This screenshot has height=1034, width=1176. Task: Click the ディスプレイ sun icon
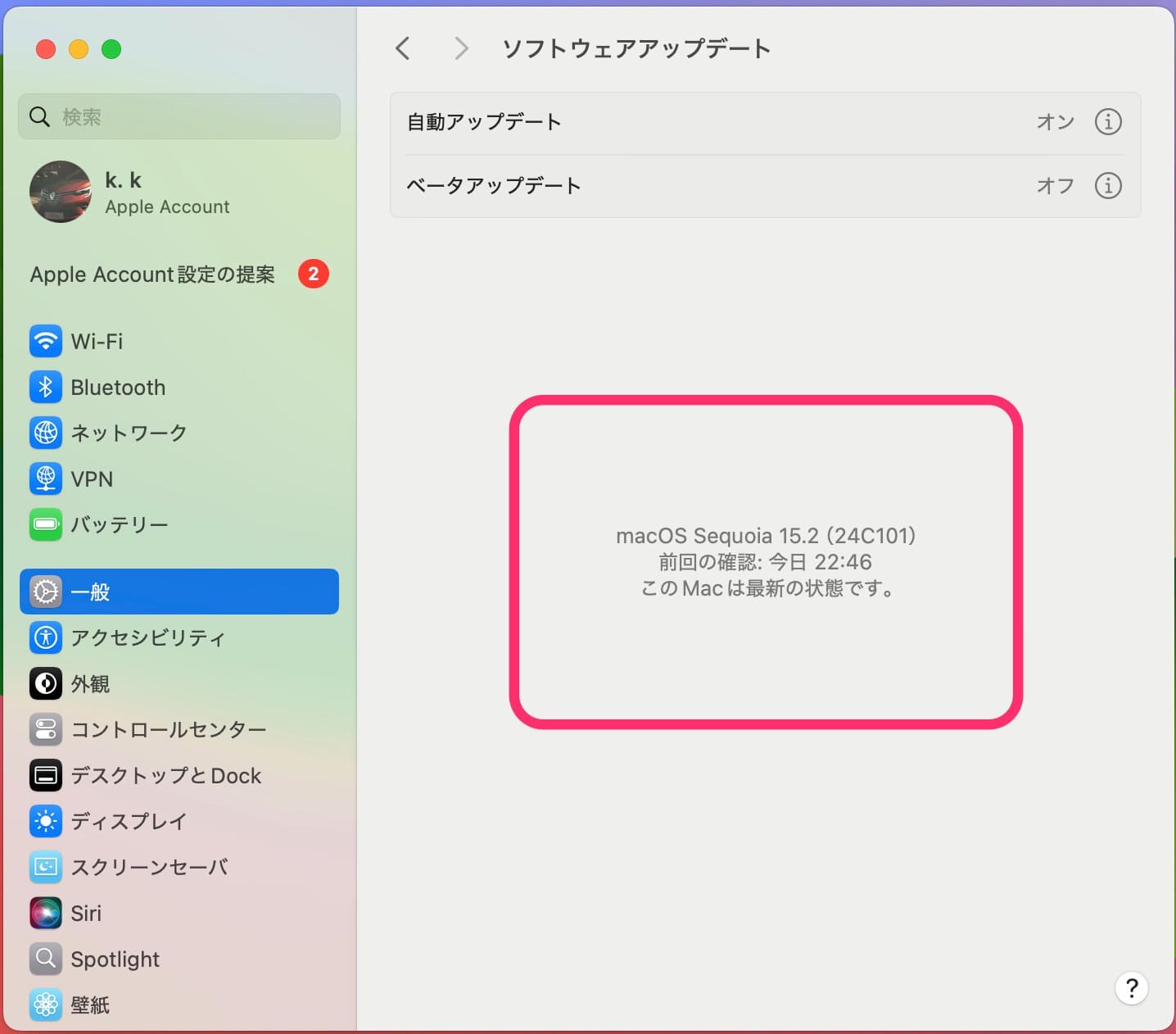point(46,821)
